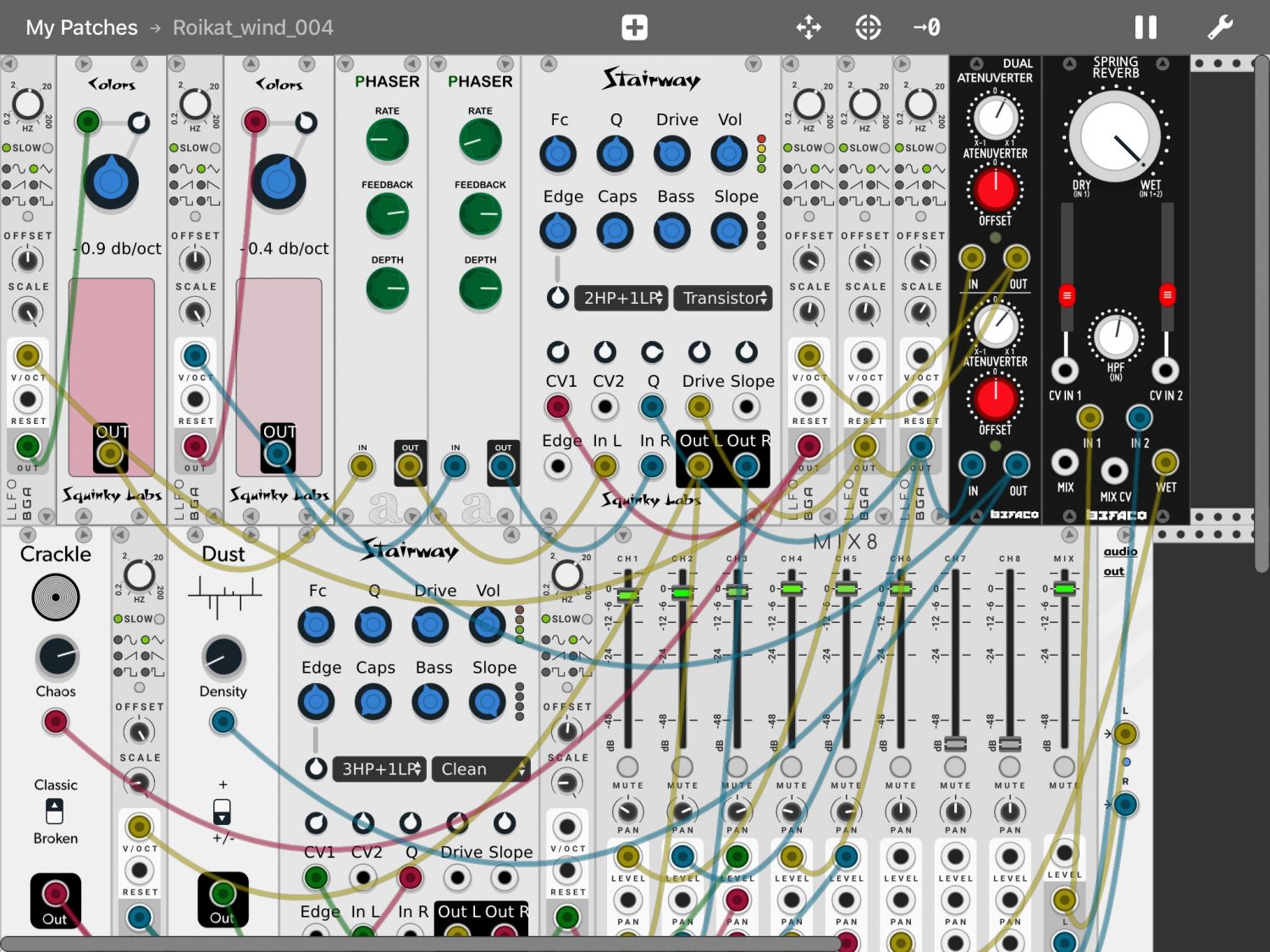The height and width of the screenshot is (952, 1270).
Task: Mute CH8 on MIX 8
Action: [x=1009, y=767]
